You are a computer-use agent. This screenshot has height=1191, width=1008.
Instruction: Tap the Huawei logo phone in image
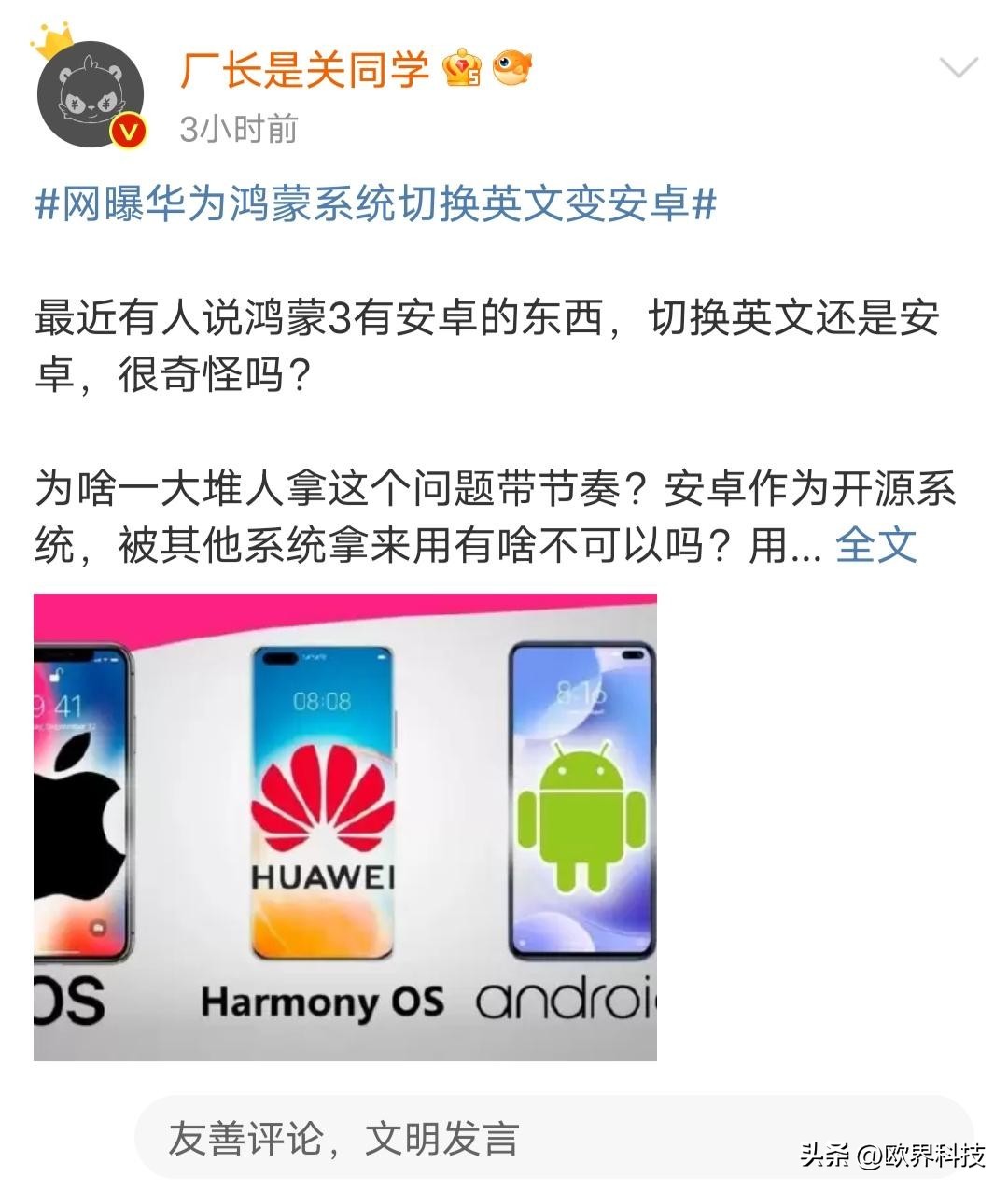[323, 803]
